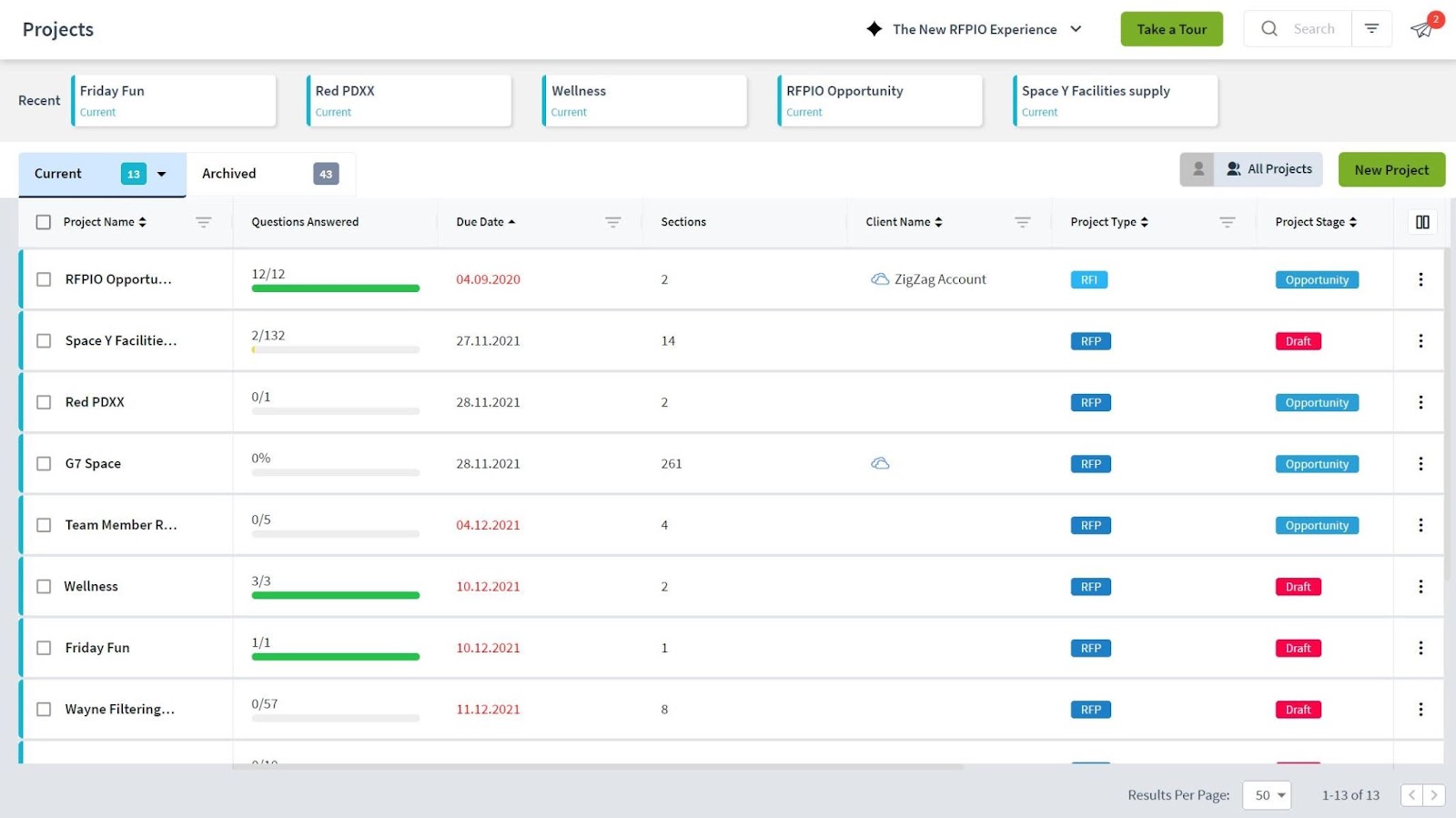Go to the next results page
Screen dimensions: 1456x818
click(x=1433, y=795)
